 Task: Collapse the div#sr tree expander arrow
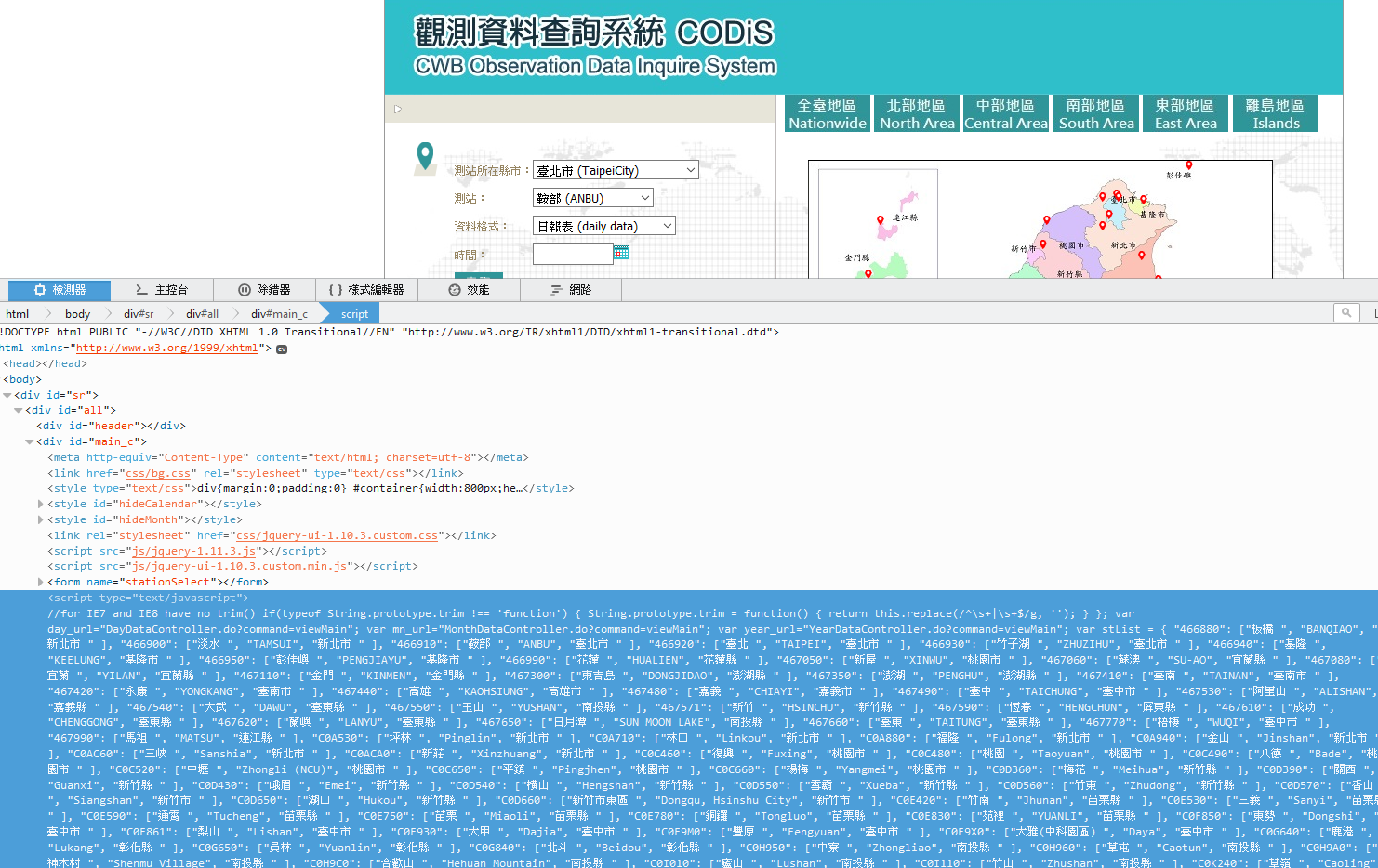click(x=7, y=394)
